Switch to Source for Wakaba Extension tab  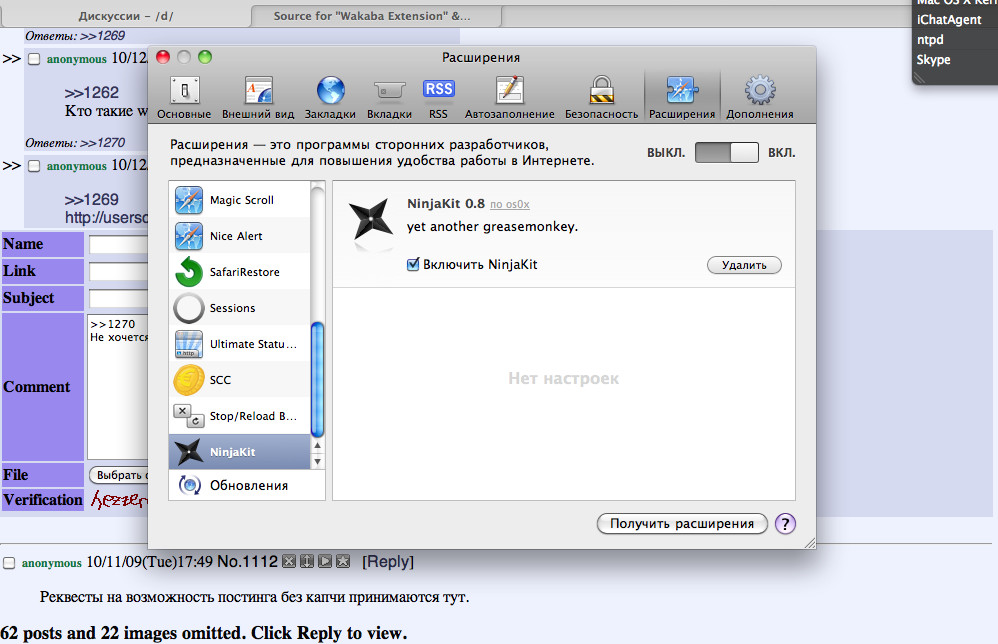(x=376, y=16)
